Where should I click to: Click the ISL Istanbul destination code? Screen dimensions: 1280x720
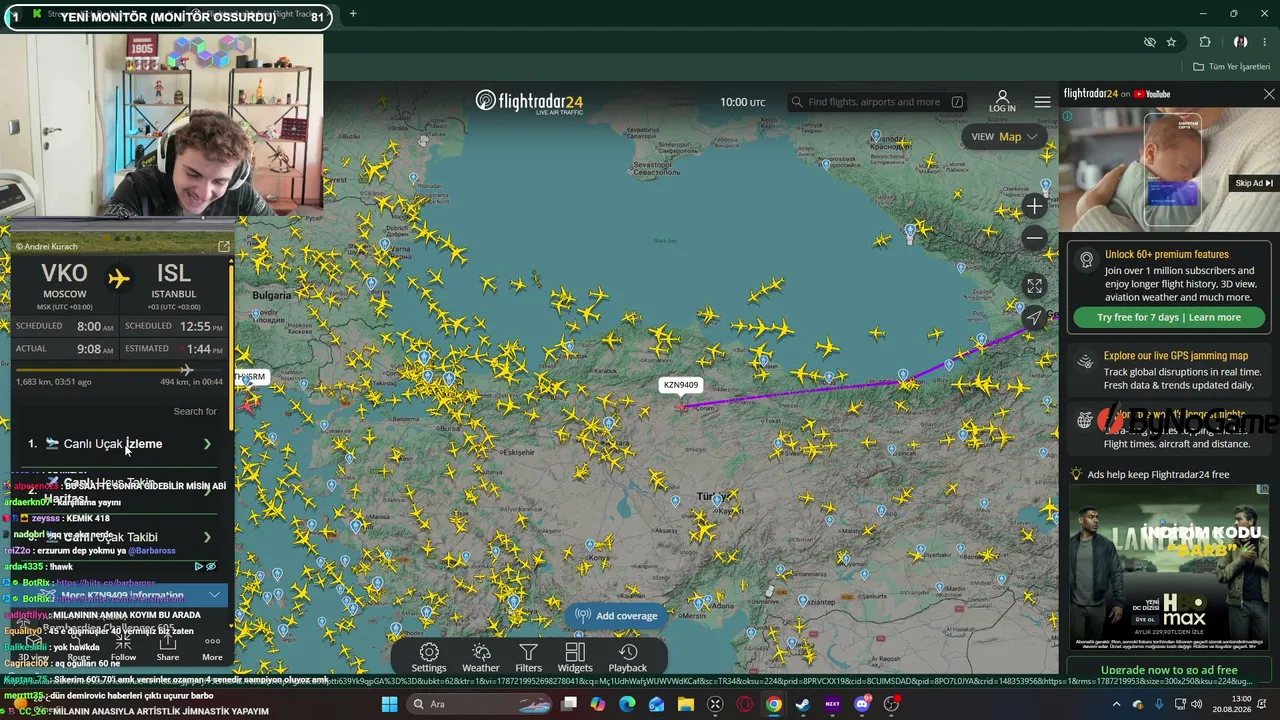tap(173, 274)
